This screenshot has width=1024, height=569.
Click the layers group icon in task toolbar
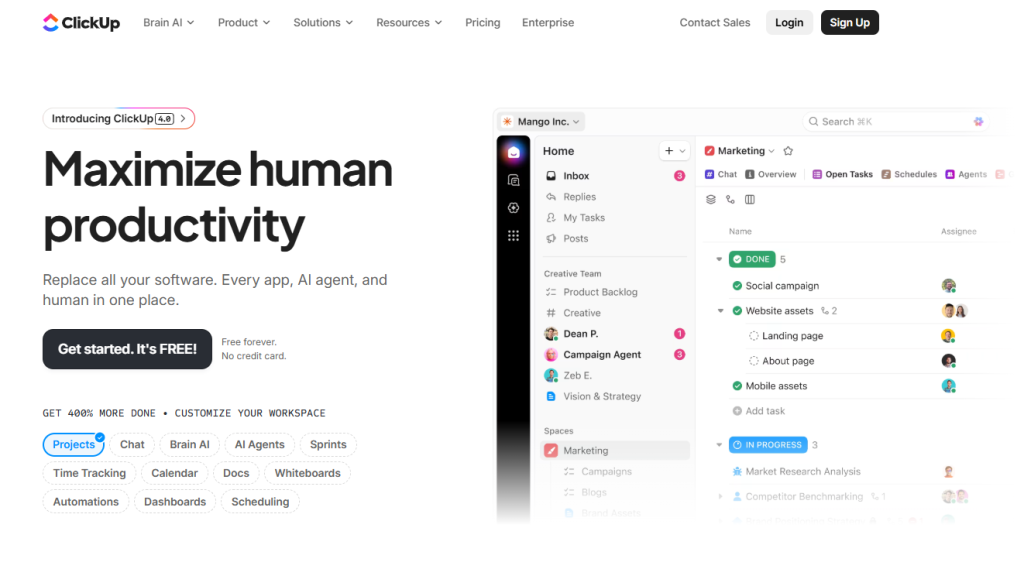711,199
